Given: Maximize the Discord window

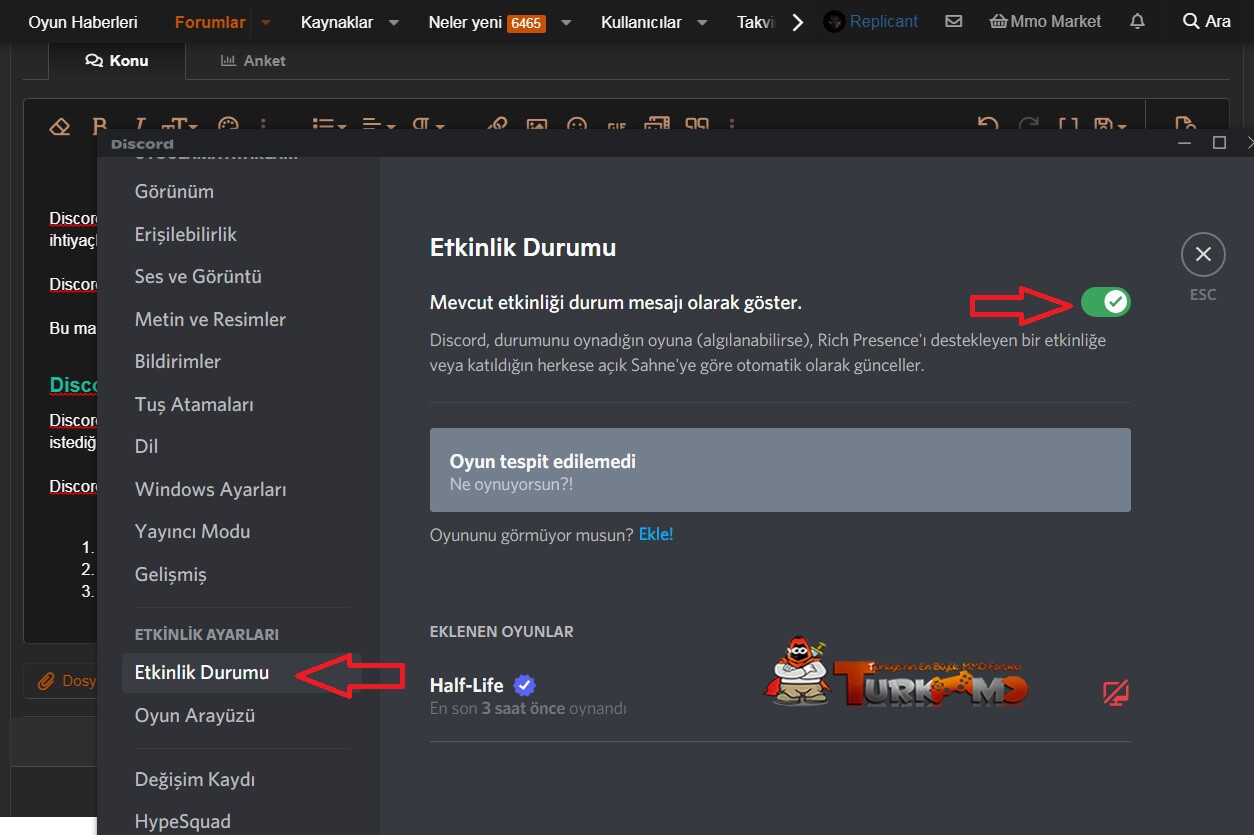Looking at the screenshot, I should pyautogui.click(x=1219, y=143).
